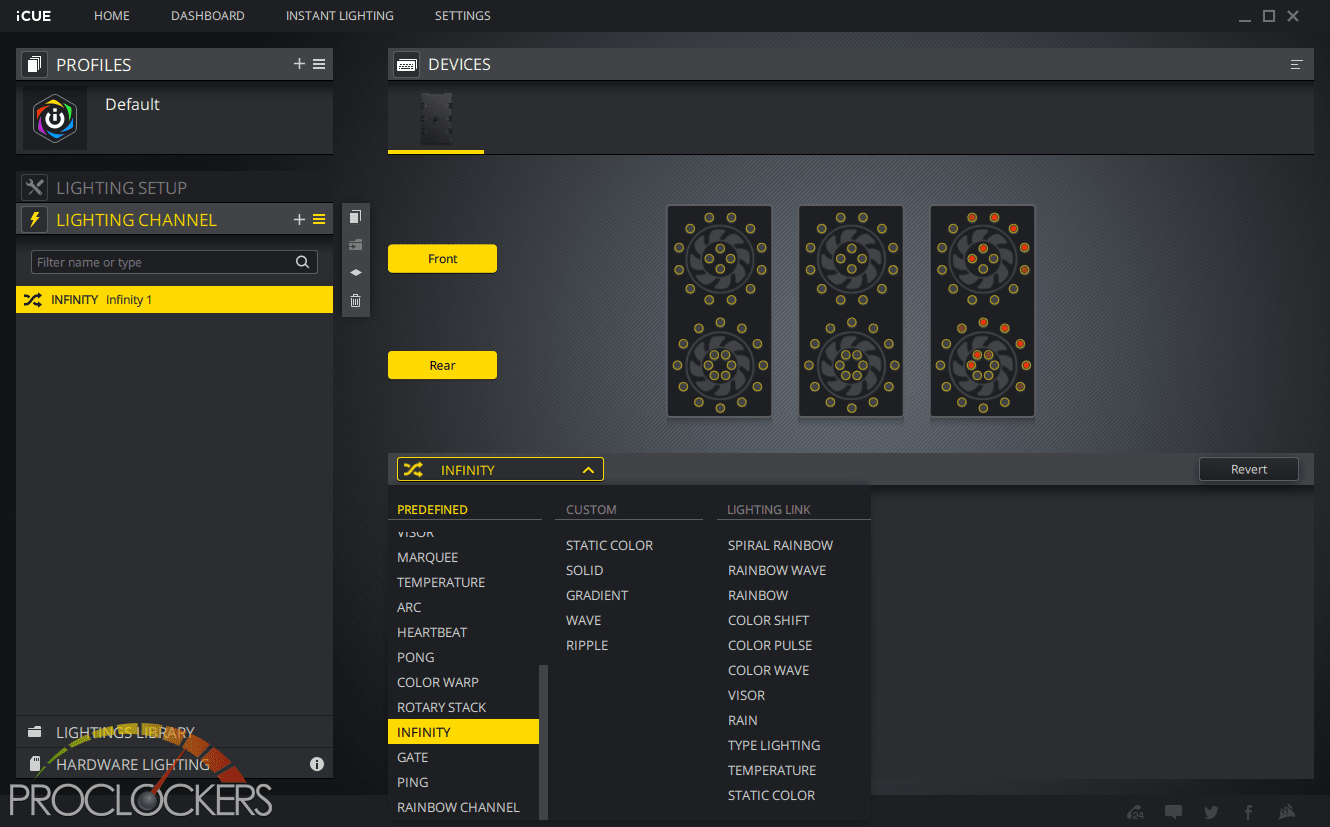Click the Profiles stacked-pages icon

35,65
